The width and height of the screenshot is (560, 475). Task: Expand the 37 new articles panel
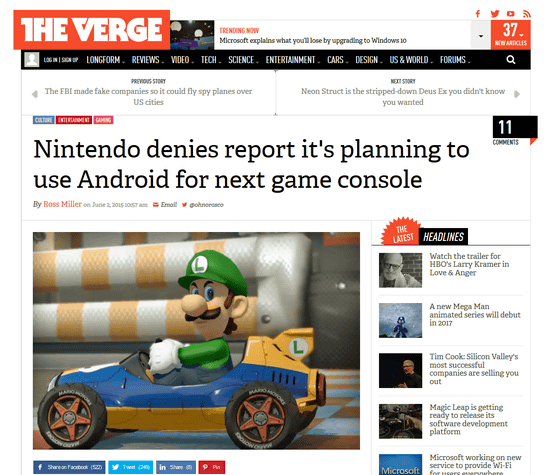coord(511,35)
